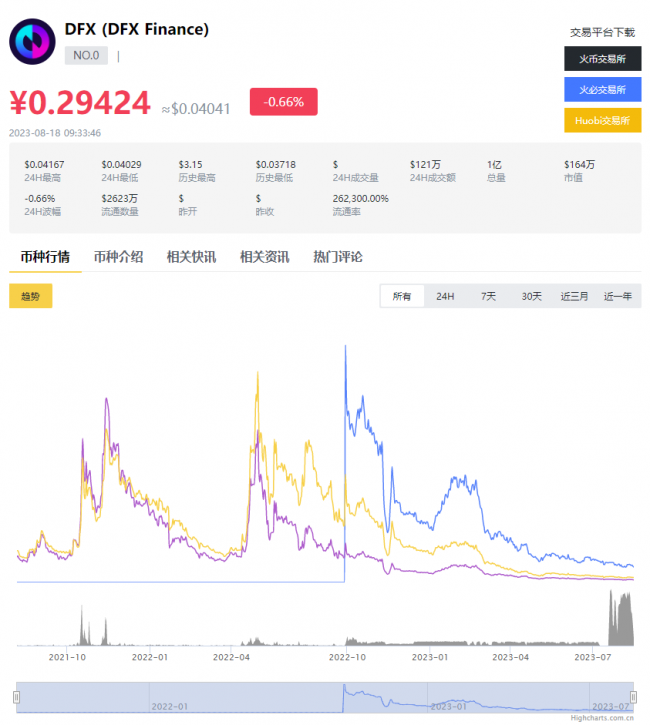
Task: Click the 2022-04 x-axis label
Action: pos(231,657)
